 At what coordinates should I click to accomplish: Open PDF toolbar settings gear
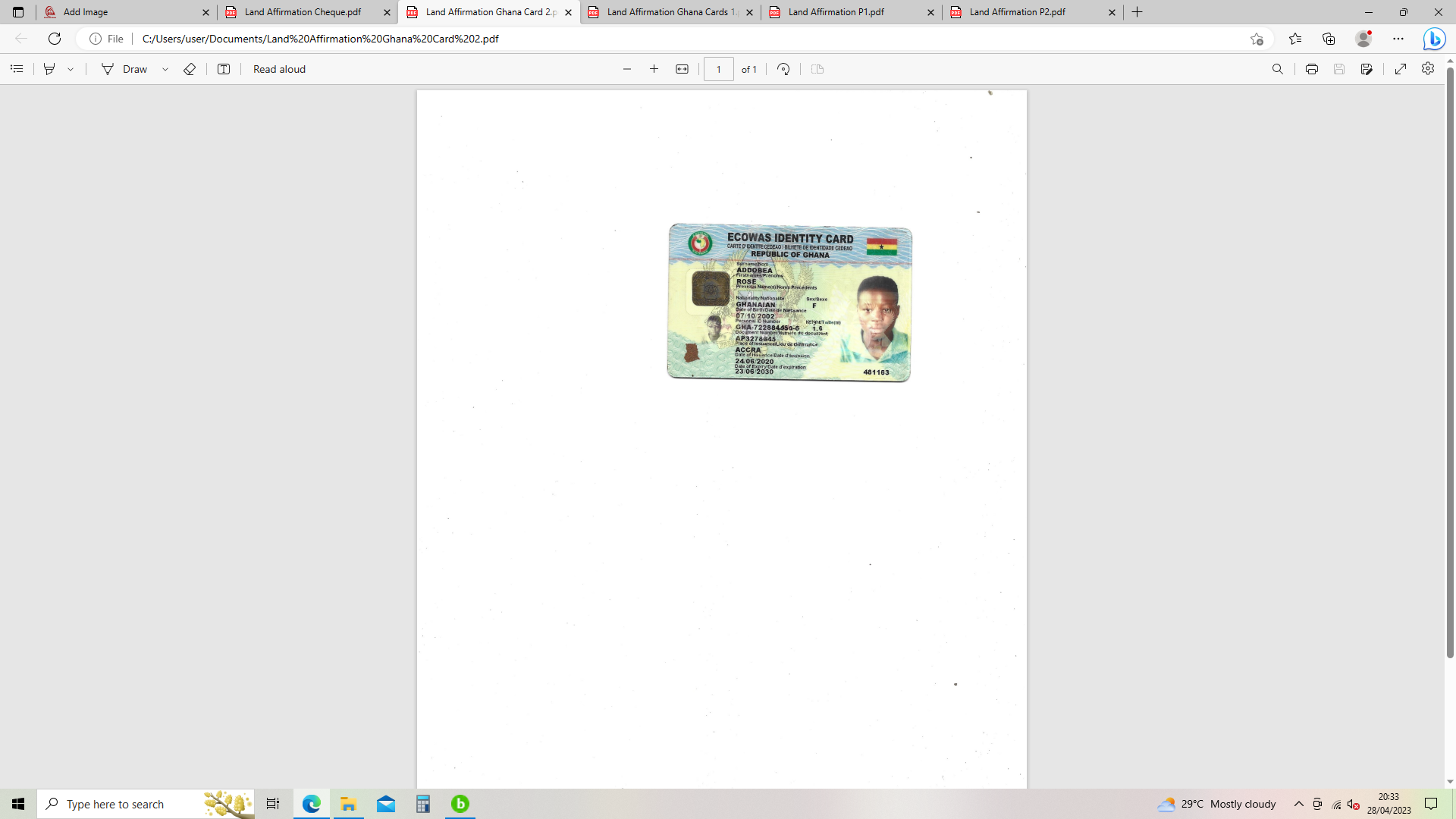1428,69
